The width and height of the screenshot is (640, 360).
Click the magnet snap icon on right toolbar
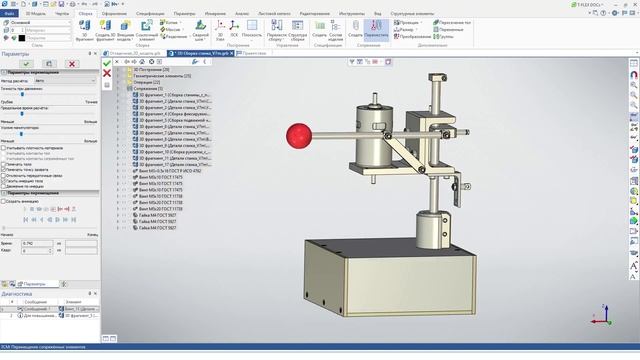pyautogui.click(x=633, y=75)
